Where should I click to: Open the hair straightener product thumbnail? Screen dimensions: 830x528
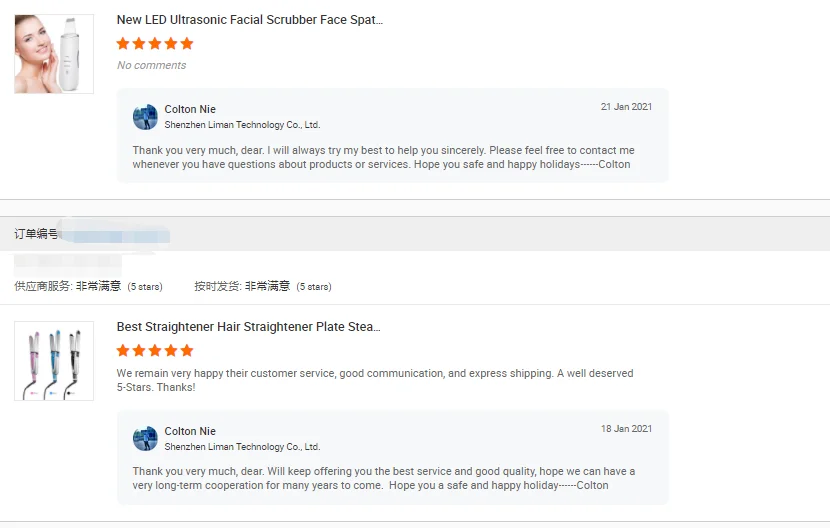click(54, 361)
